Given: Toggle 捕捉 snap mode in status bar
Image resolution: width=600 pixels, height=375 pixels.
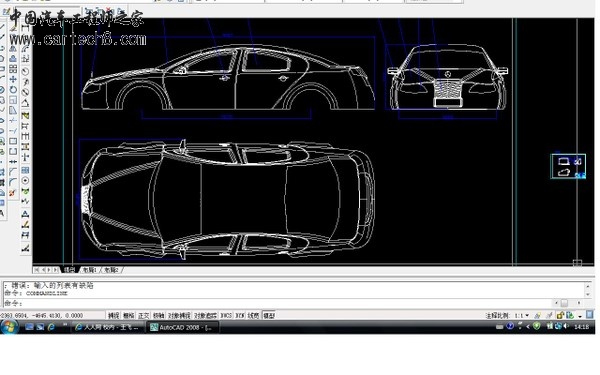Looking at the screenshot, I should (x=113, y=316).
